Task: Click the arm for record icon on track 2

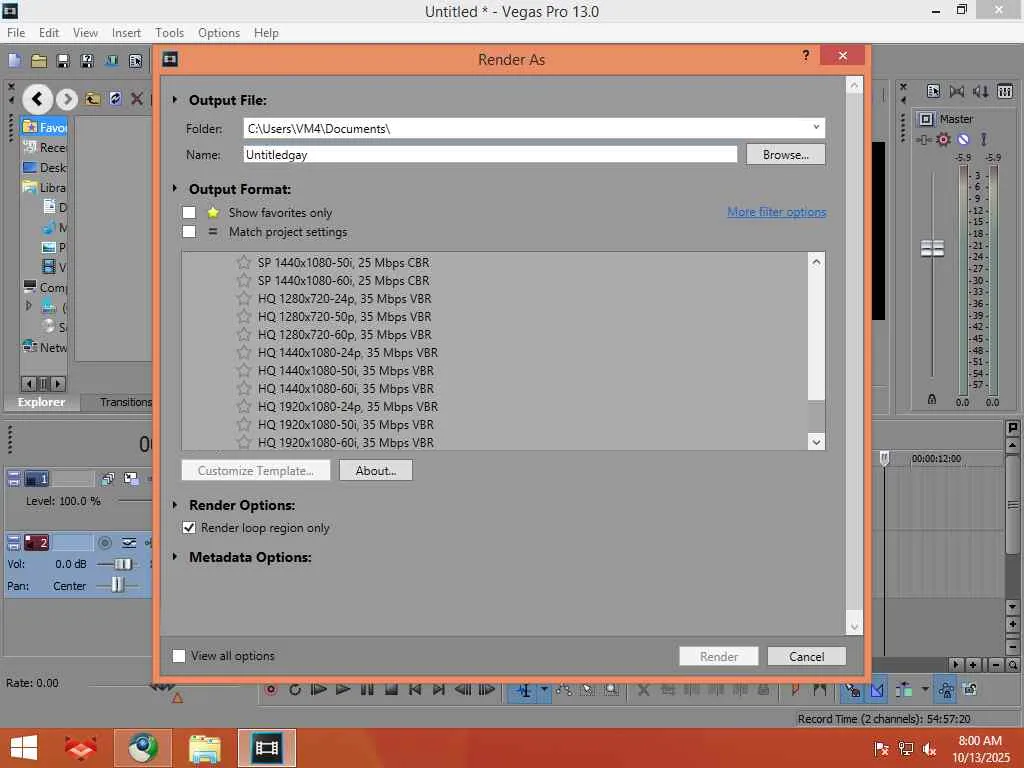Action: coord(104,543)
